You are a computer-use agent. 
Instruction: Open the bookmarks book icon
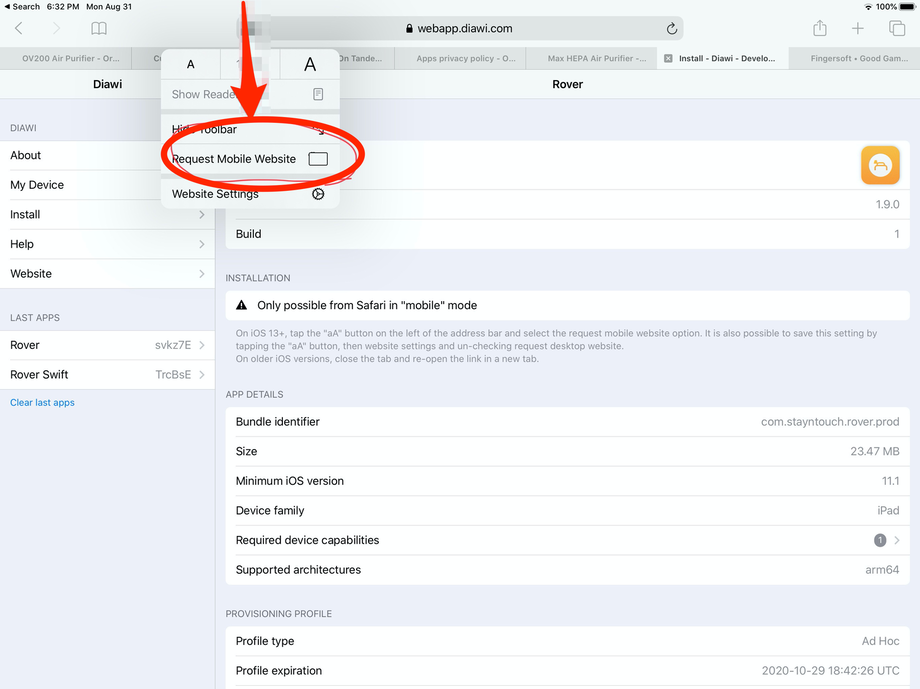tap(99, 28)
